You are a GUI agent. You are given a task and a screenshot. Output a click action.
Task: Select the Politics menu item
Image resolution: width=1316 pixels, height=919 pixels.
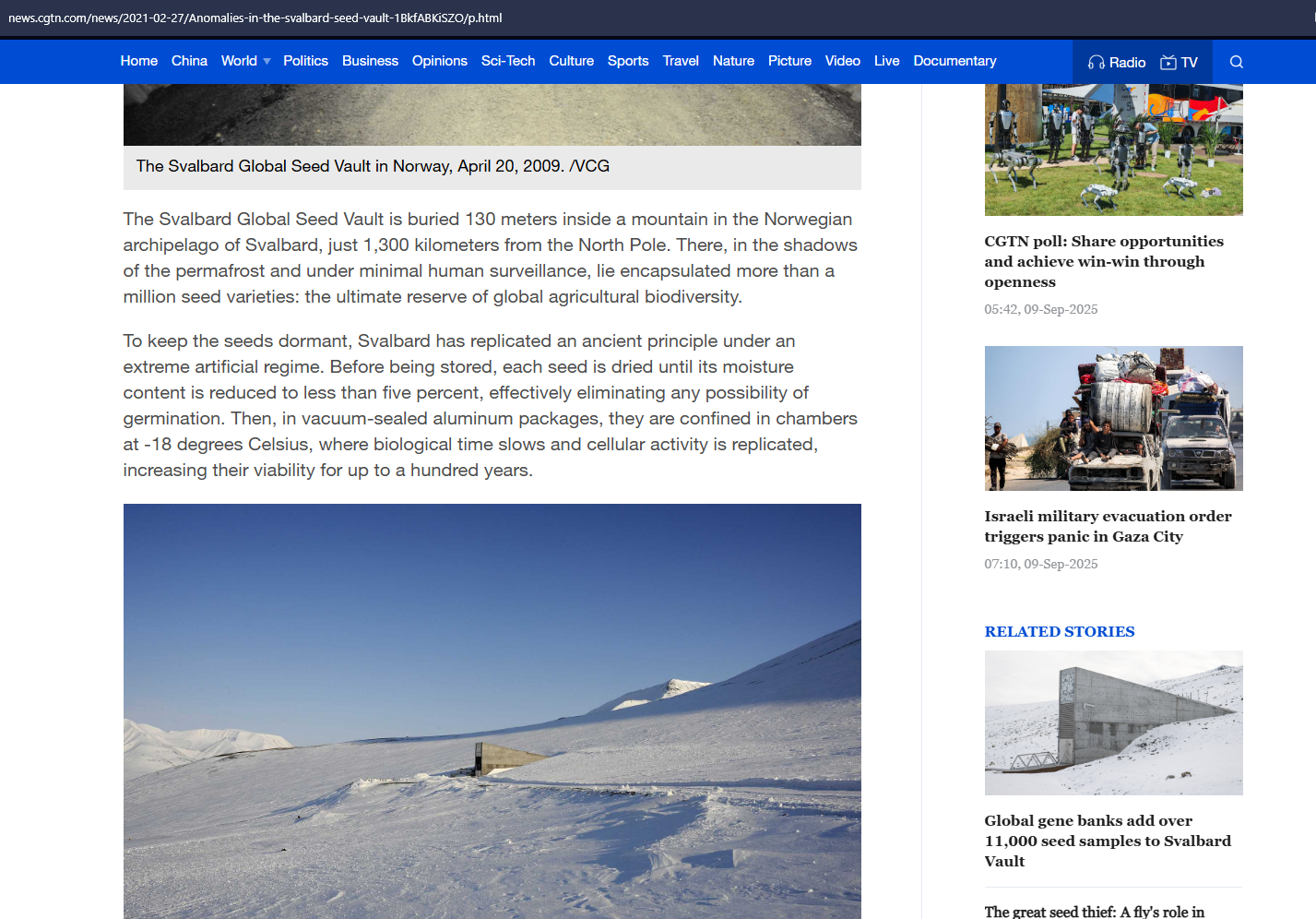305,61
